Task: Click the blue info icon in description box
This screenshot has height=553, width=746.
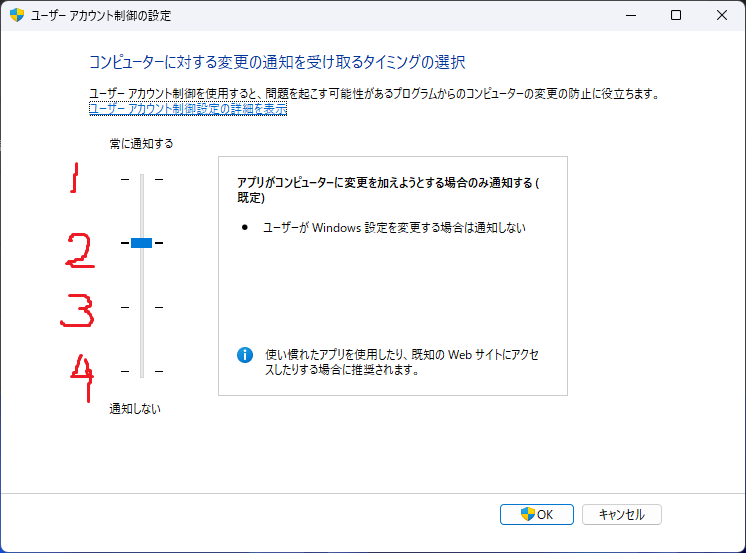Action: (245, 355)
